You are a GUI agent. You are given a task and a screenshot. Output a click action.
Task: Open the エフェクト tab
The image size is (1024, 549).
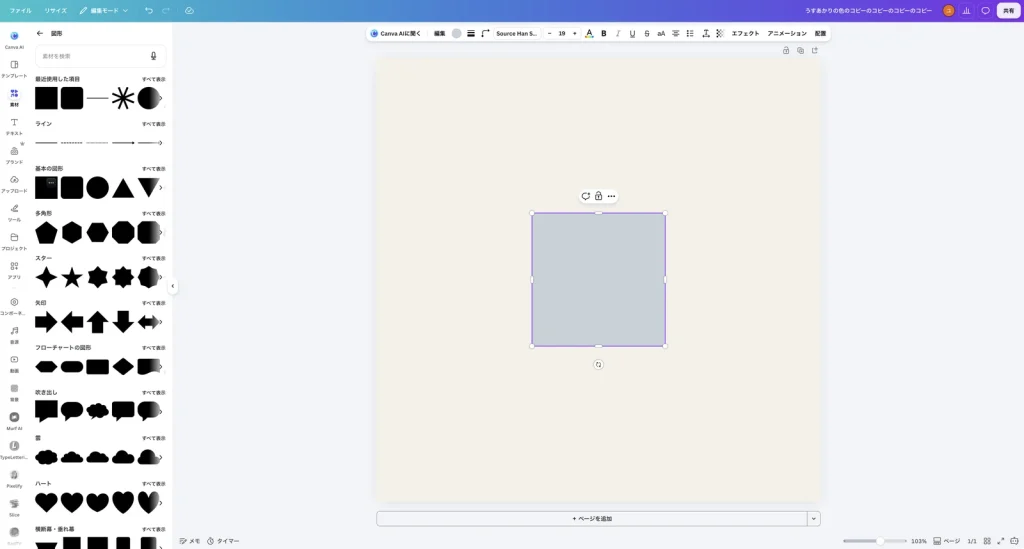[745, 33]
